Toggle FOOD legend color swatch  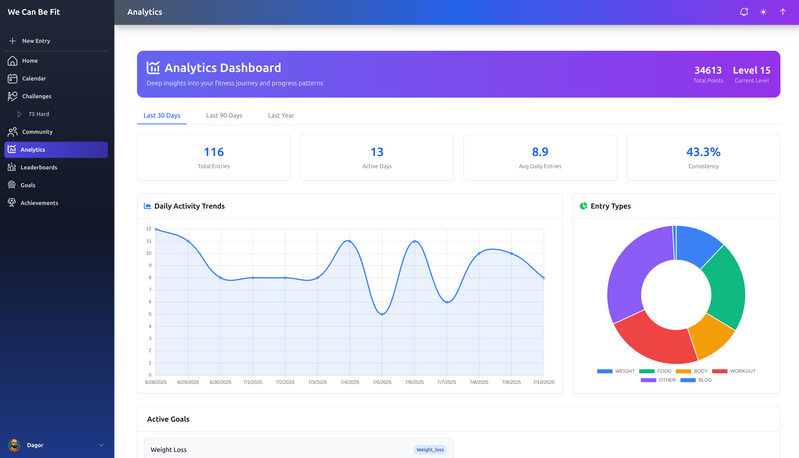click(x=647, y=371)
